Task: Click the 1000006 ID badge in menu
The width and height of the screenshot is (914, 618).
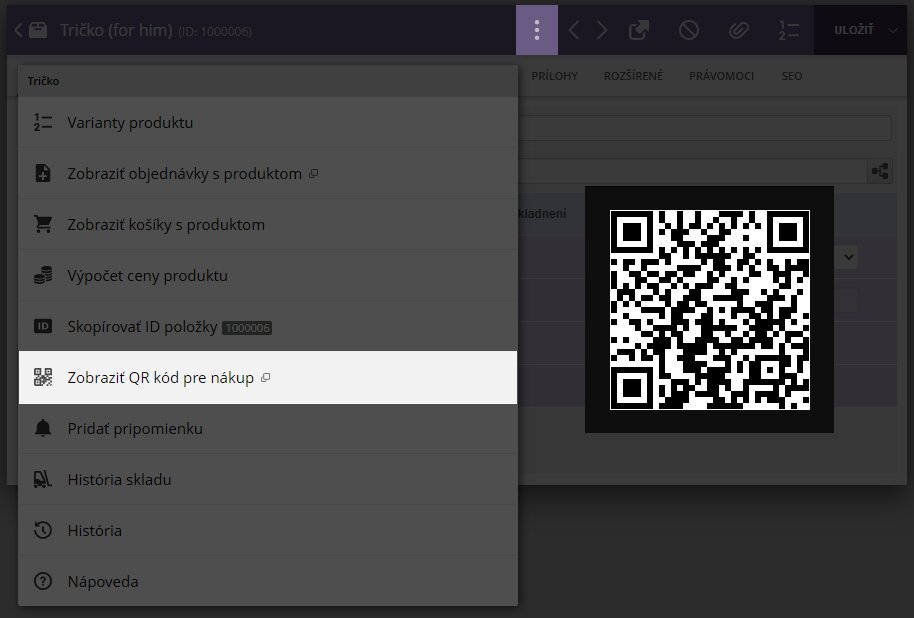Action: 247,328
